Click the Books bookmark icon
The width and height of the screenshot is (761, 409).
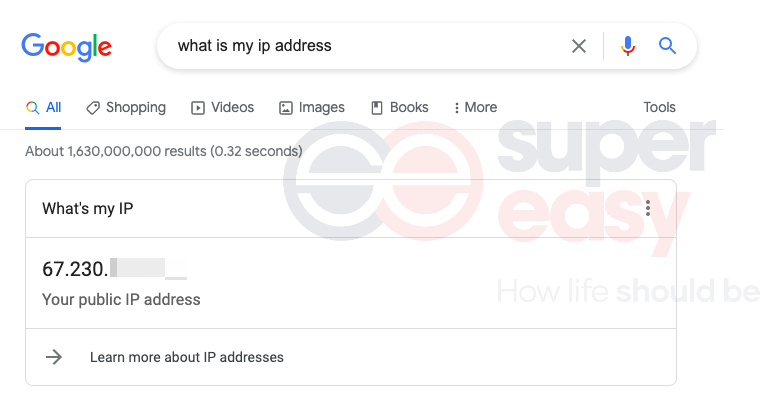pyautogui.click(x=377, y=108)
